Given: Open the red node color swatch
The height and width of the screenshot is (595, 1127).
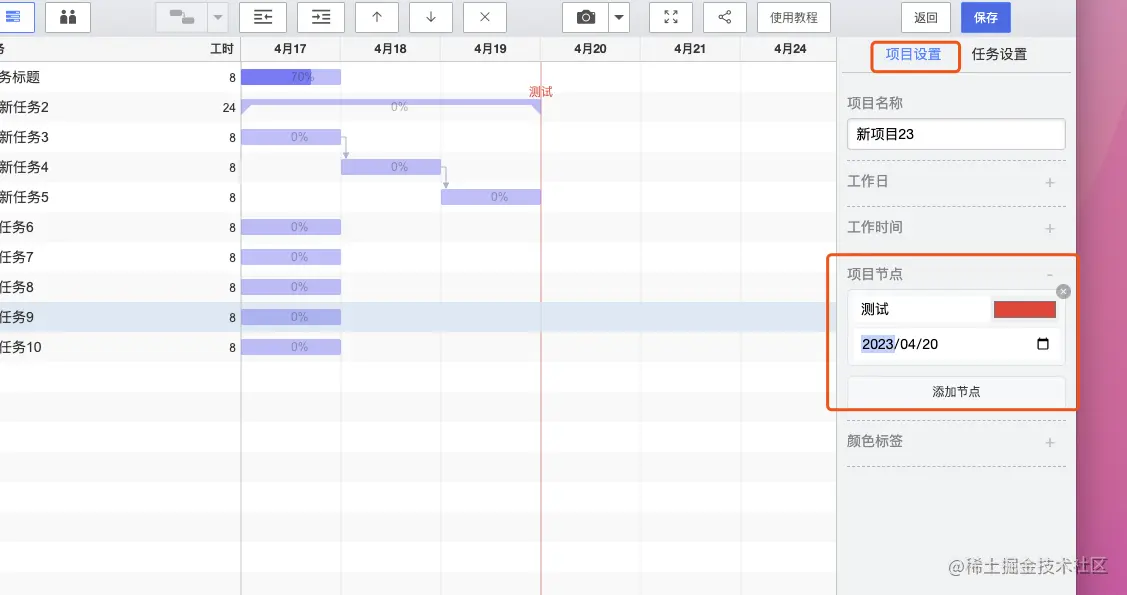Looking at the screenshot, I should (1024, 310).
